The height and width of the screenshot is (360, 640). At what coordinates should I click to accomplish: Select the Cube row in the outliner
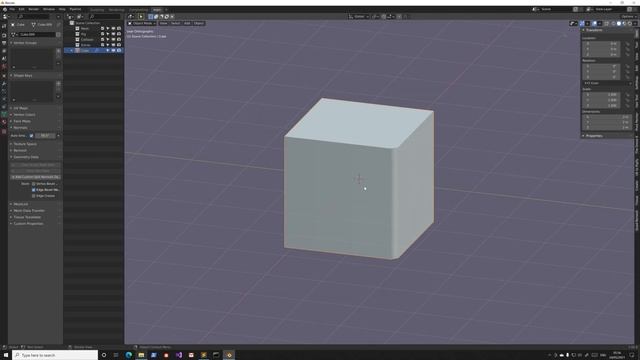coord(94,50)
